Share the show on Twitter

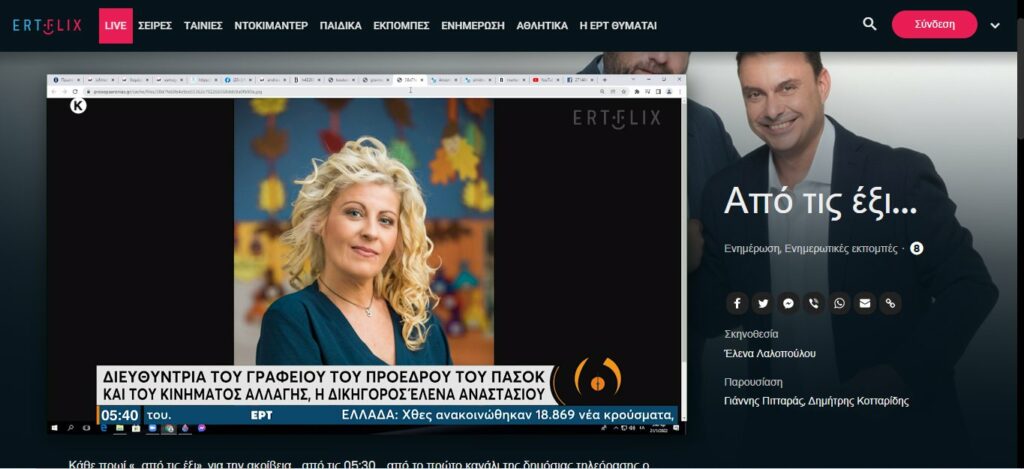762,303
